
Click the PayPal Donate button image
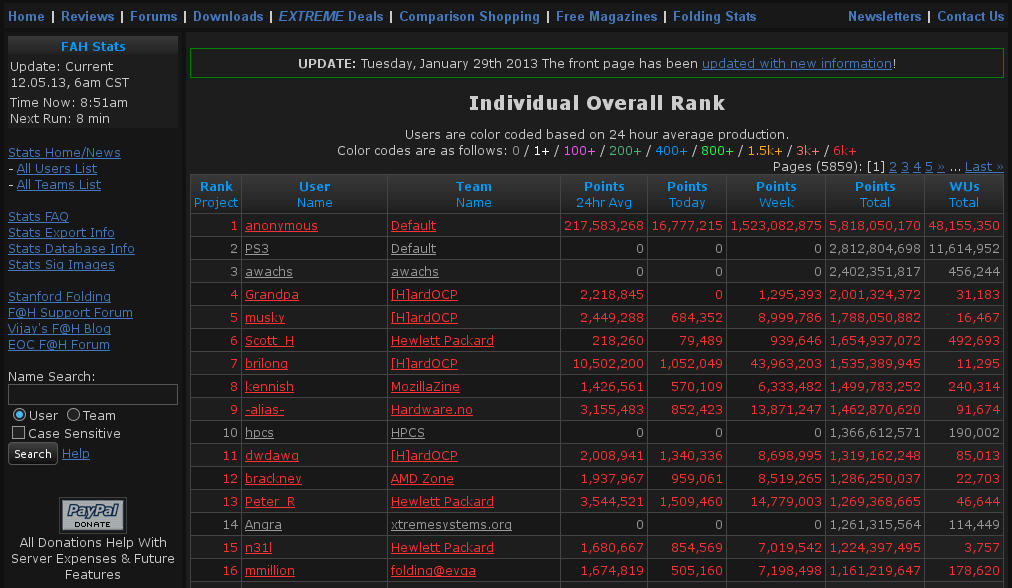click(93, 515)
